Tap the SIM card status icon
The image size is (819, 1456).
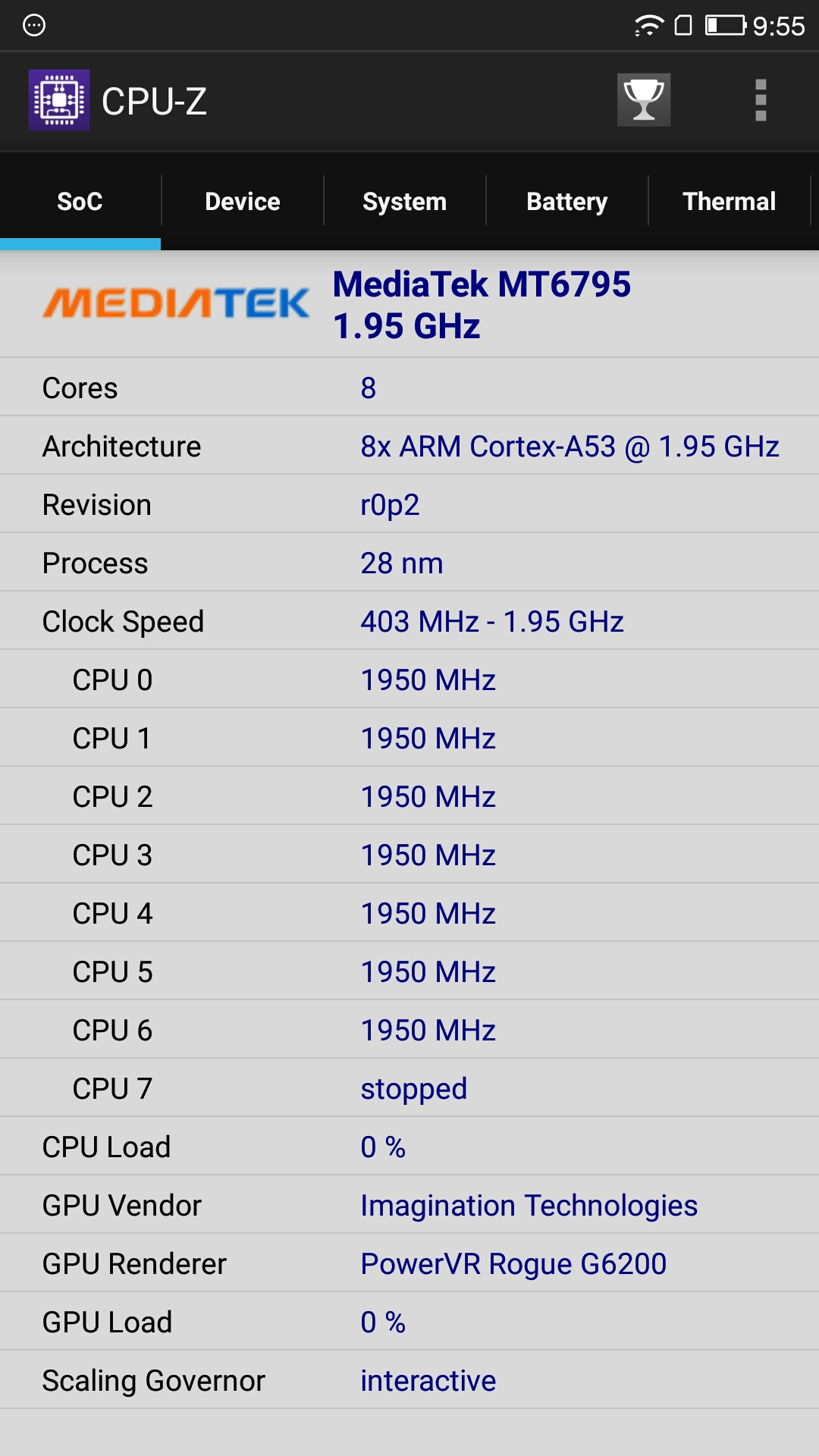683,26
